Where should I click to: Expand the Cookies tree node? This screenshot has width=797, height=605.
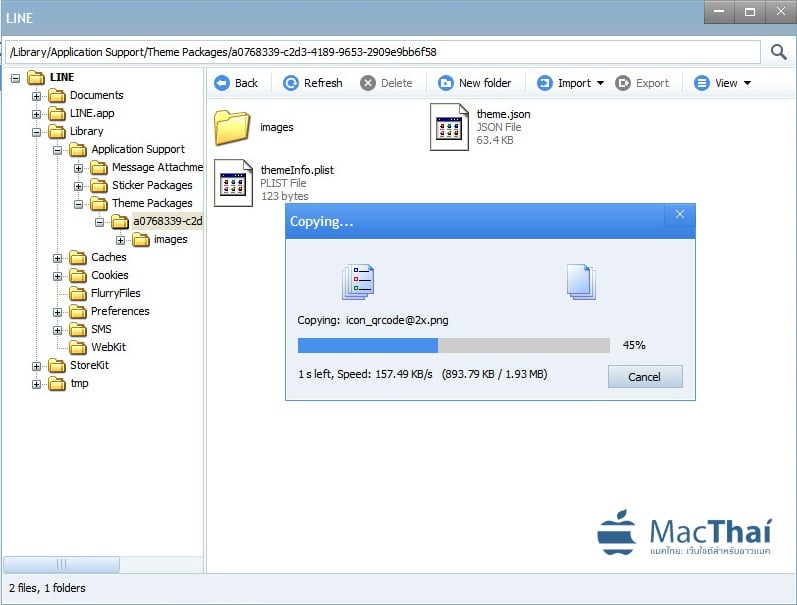(x=57, y=276)
